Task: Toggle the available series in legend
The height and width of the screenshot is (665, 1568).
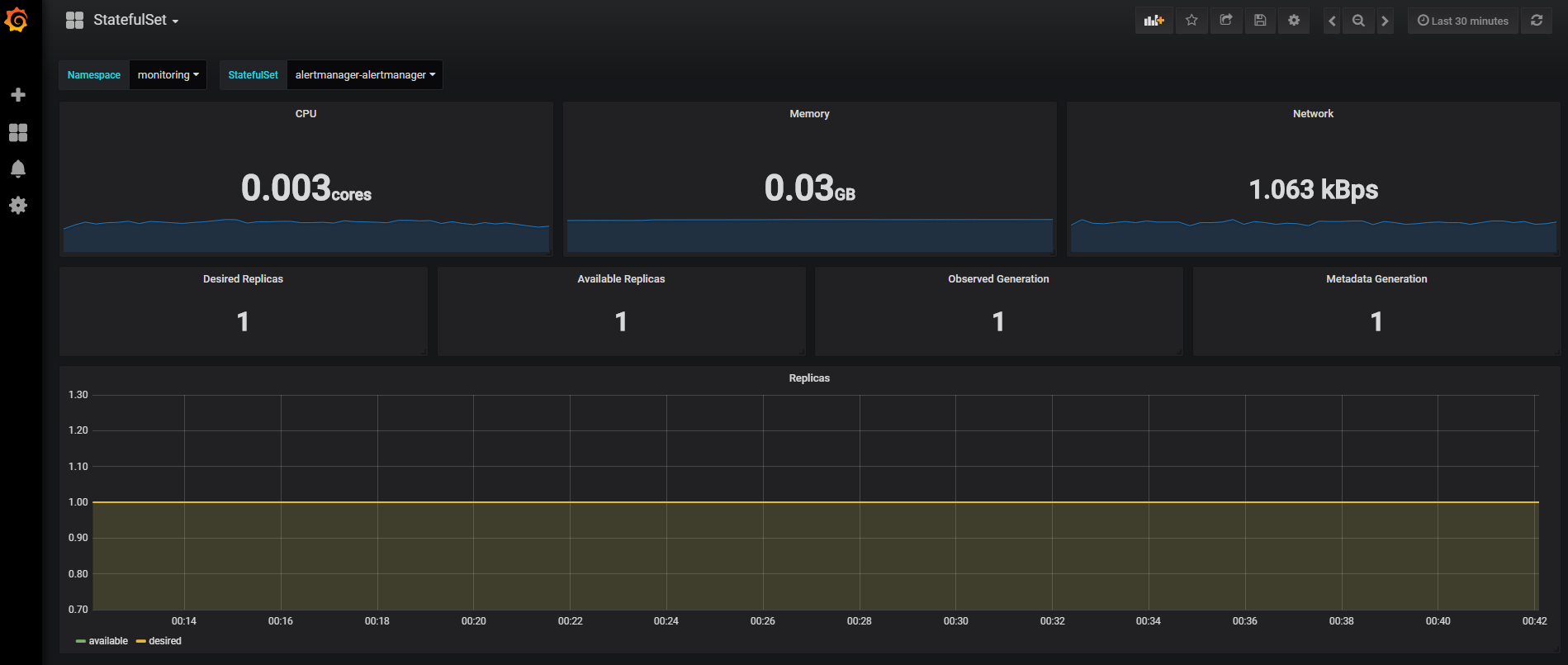Action: (108, 641)
